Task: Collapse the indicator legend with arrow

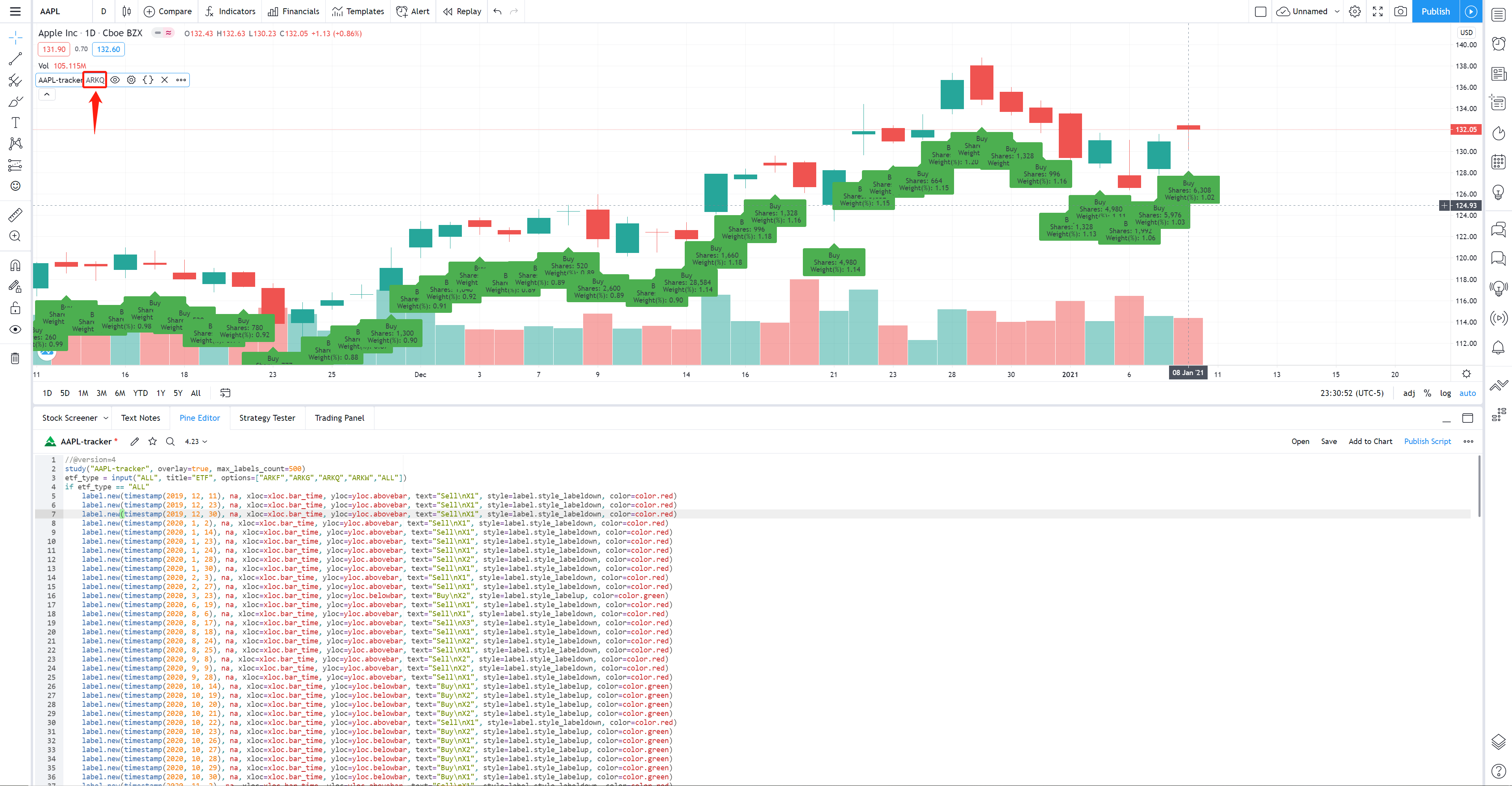Action: 47,94
